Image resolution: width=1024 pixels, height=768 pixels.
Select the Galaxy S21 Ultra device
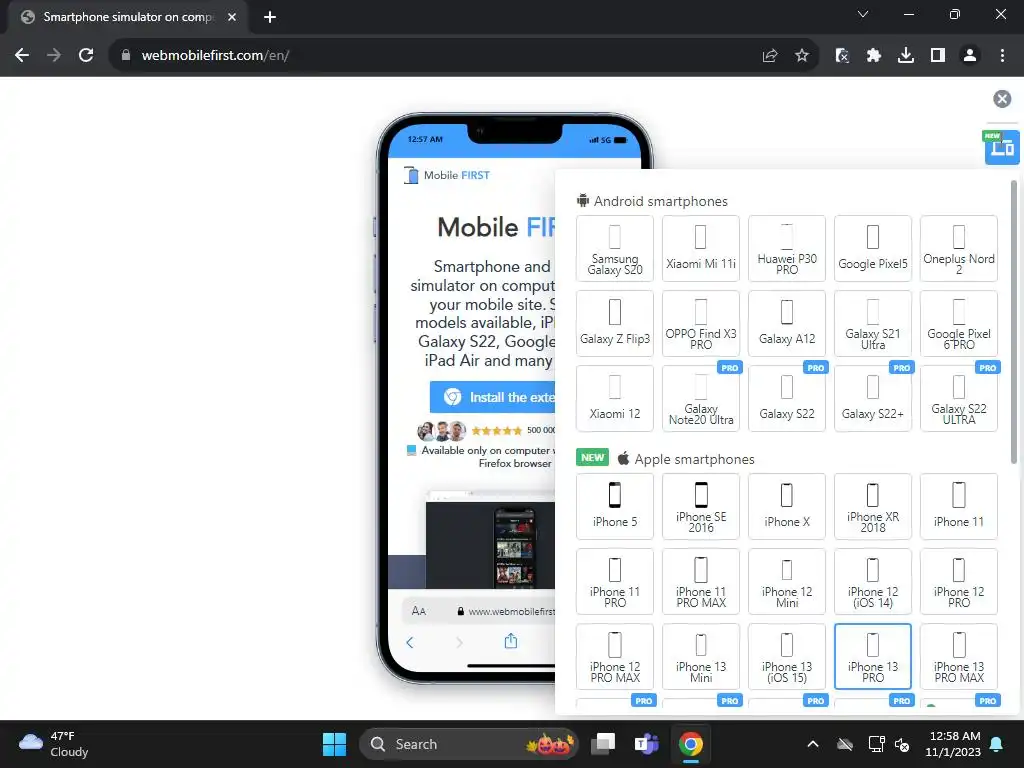pos(872,324)
